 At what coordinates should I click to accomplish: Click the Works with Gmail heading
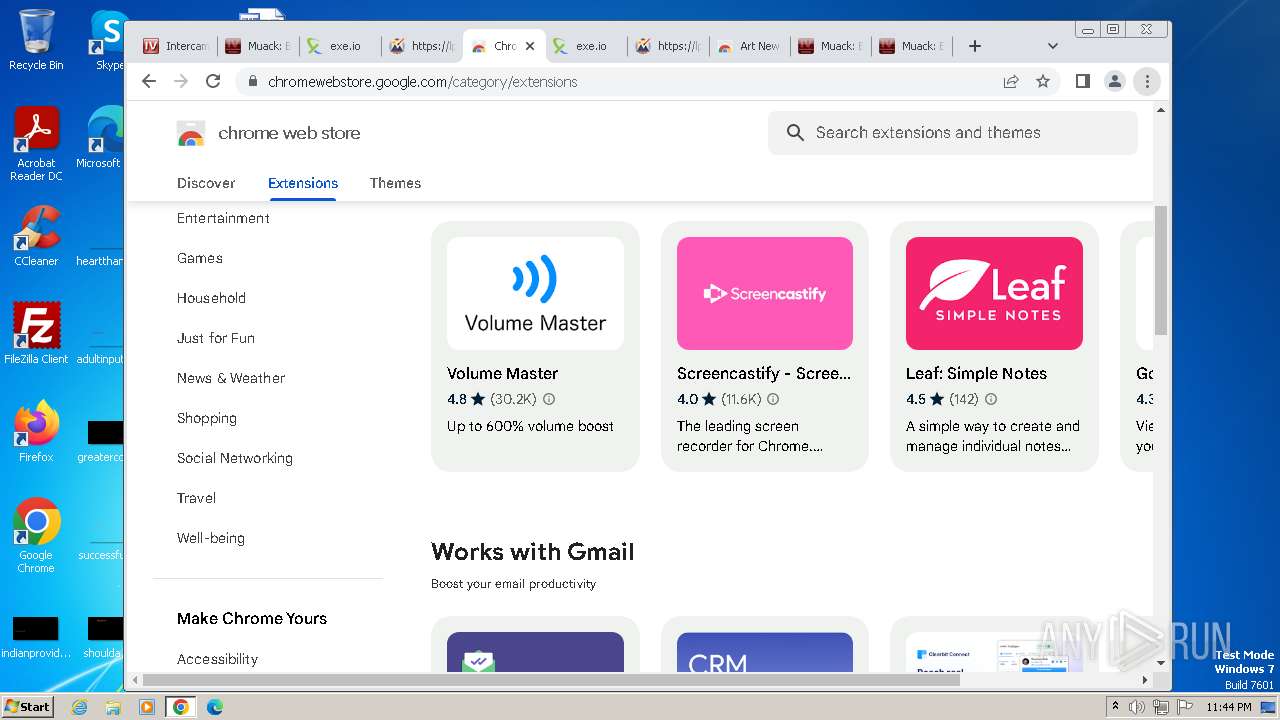tap(533, 552)
